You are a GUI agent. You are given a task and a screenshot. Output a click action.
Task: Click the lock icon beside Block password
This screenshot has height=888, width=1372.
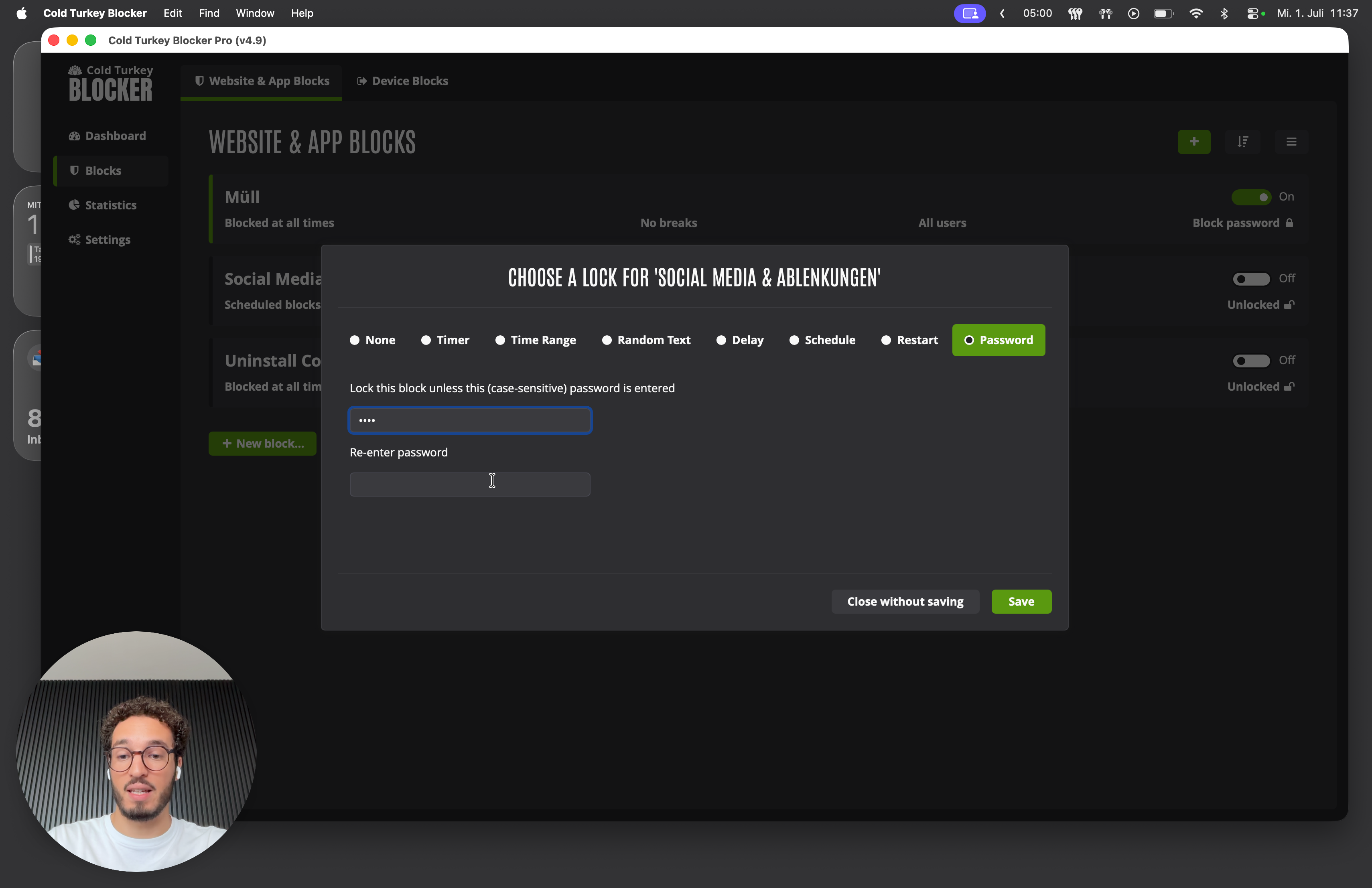(1290, 223)
